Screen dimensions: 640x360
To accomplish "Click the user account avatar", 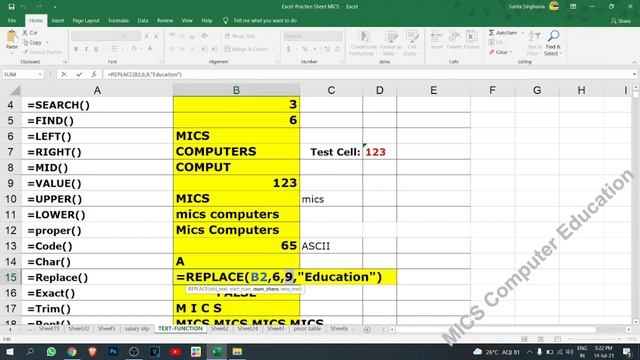I will 554,6.
